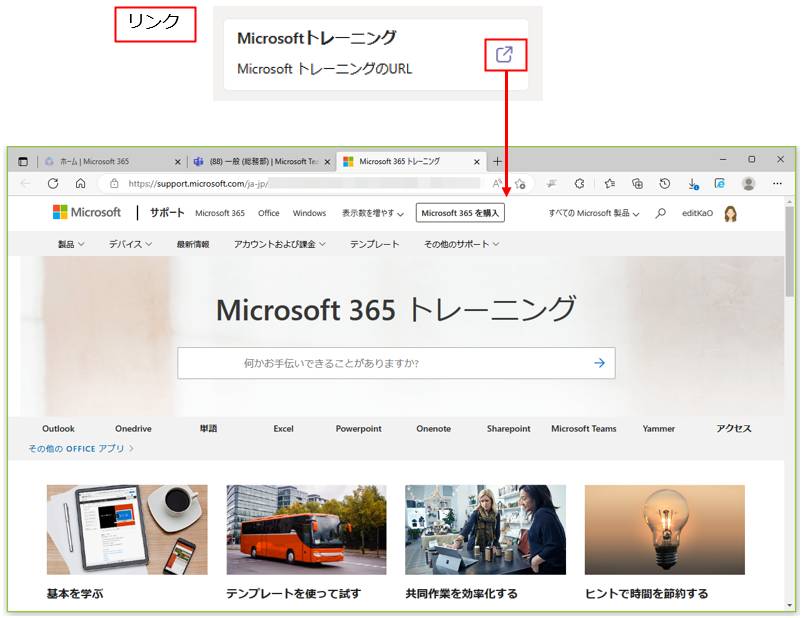803x618 pixels.
Task: Select Powerpoint training link
Action: (x=358, y=429)
